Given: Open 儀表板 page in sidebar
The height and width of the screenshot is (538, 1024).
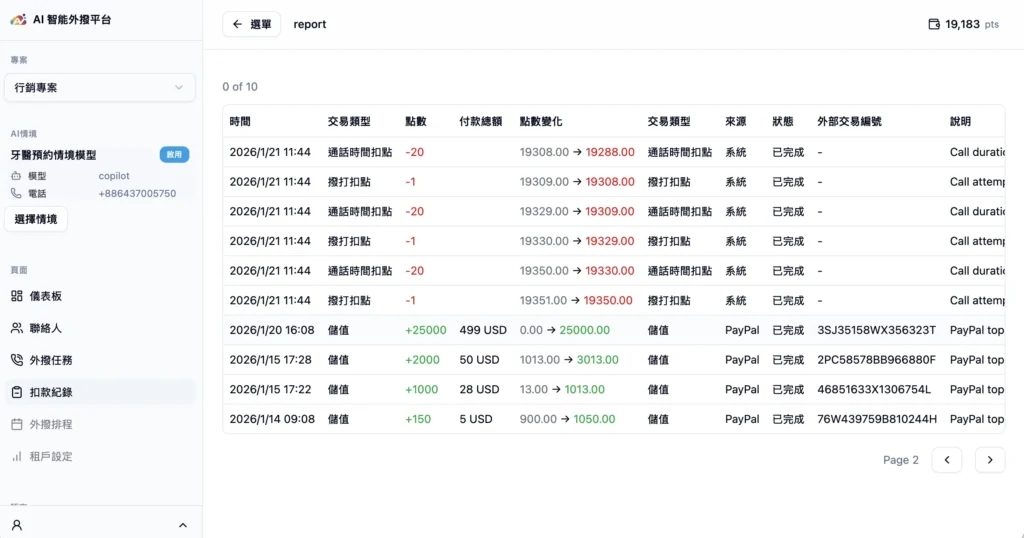Looking at the screenshot, I should 100,296.
